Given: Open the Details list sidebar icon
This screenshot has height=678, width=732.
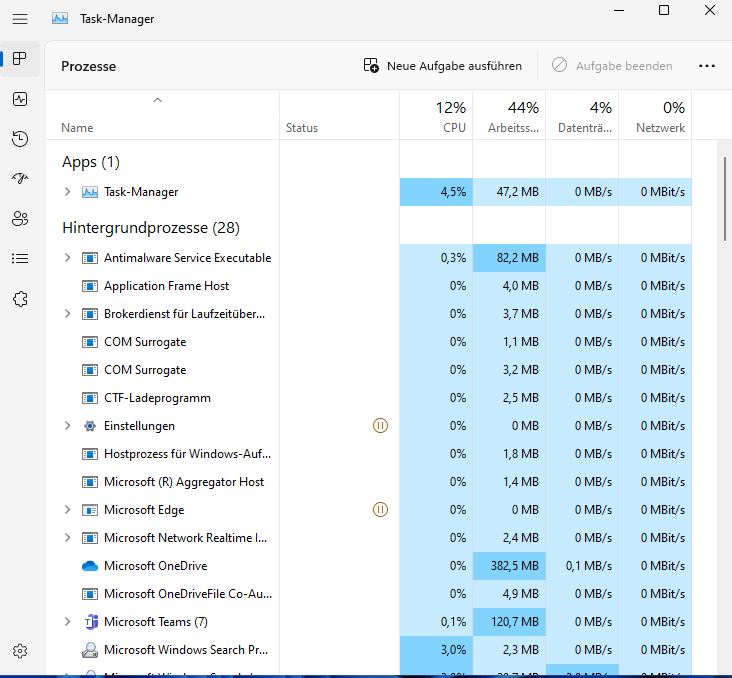Looking at the screenshot, I should (20, 258).
